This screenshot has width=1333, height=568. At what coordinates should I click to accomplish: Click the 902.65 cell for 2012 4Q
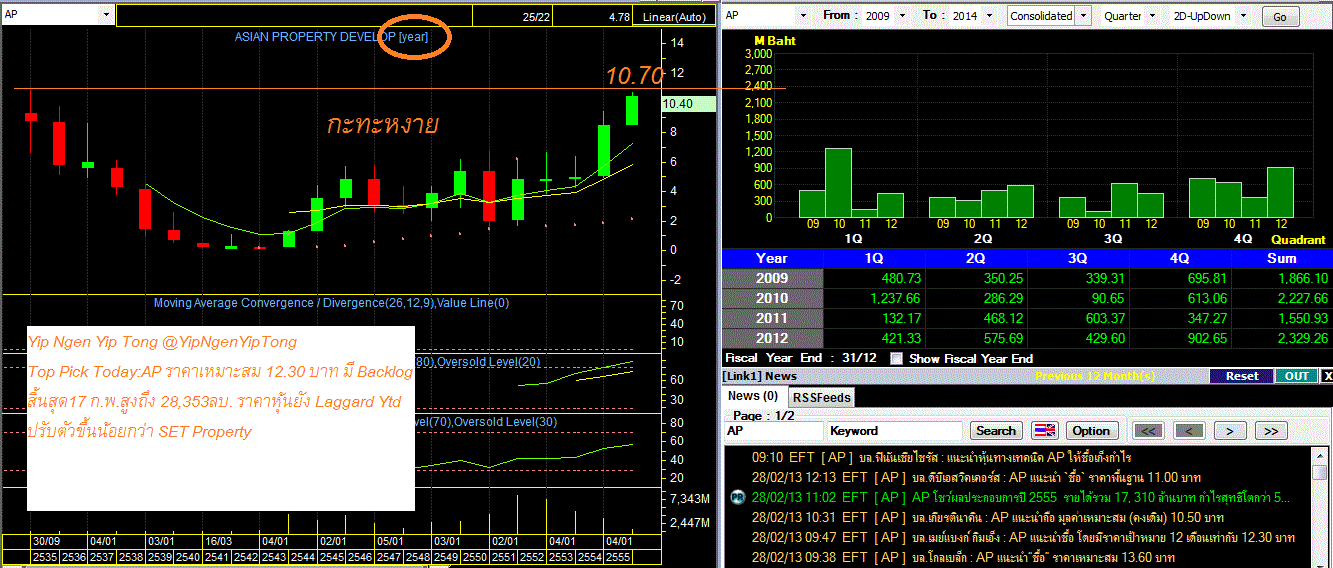pos(1180,338)
